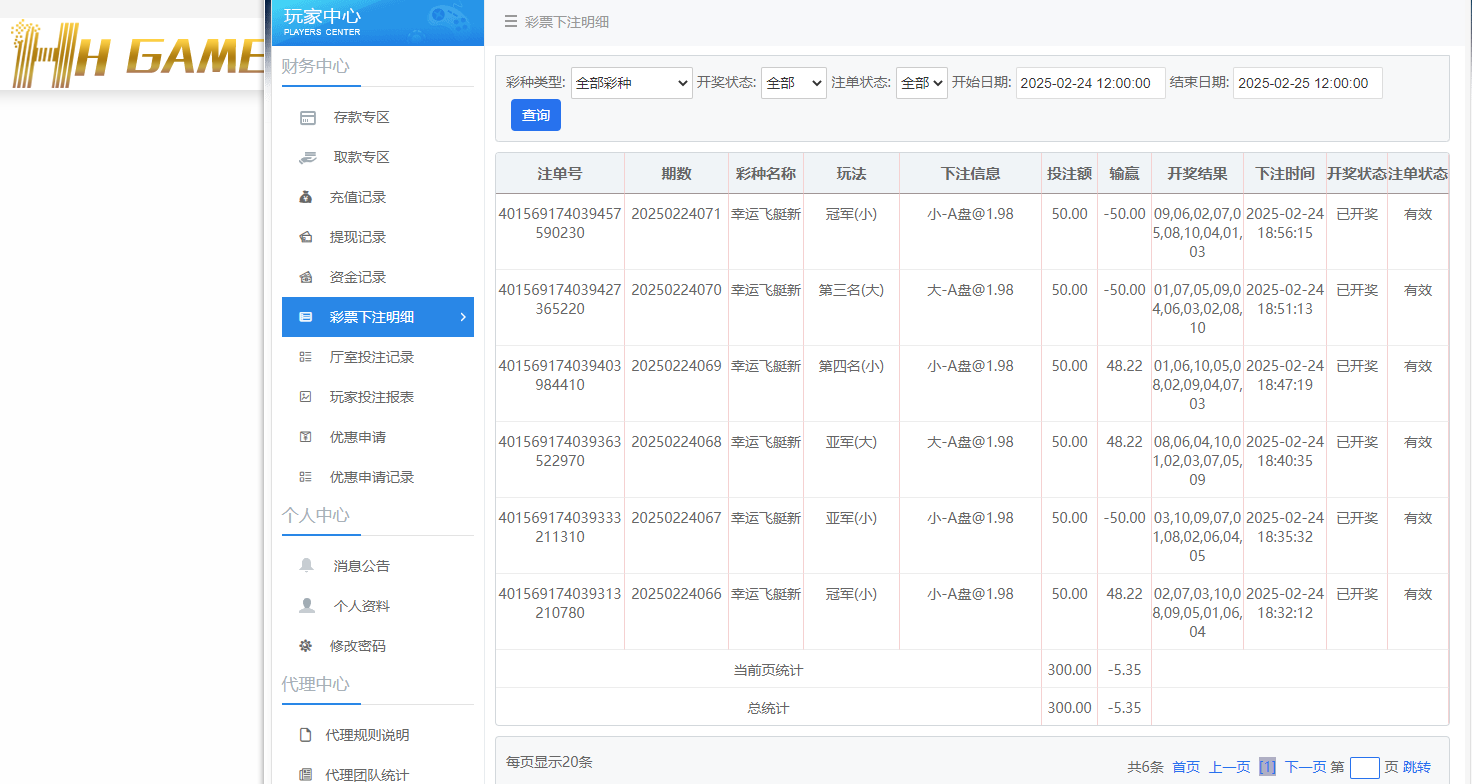The width and height of the screenshot is (1473, 784).
Task: Click the 开始日期 date input
Action: coord(1090,83)
